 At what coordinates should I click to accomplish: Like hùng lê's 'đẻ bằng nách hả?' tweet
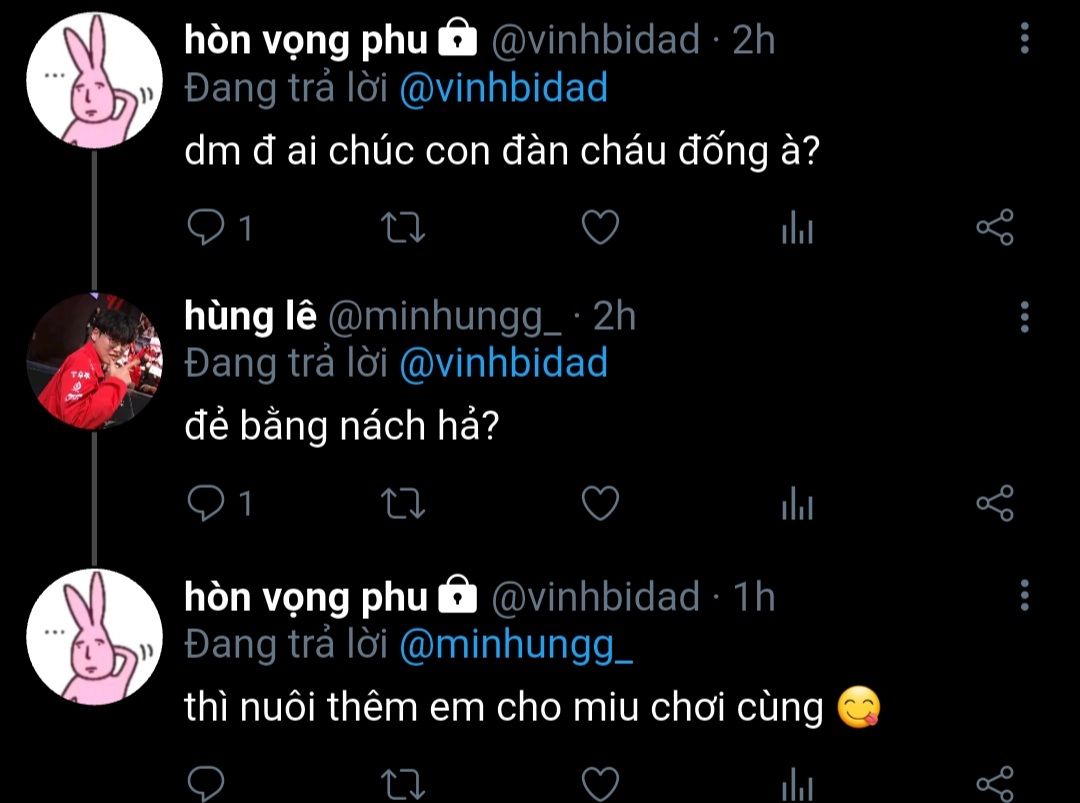pyautogui.click(x=600, y=503)
